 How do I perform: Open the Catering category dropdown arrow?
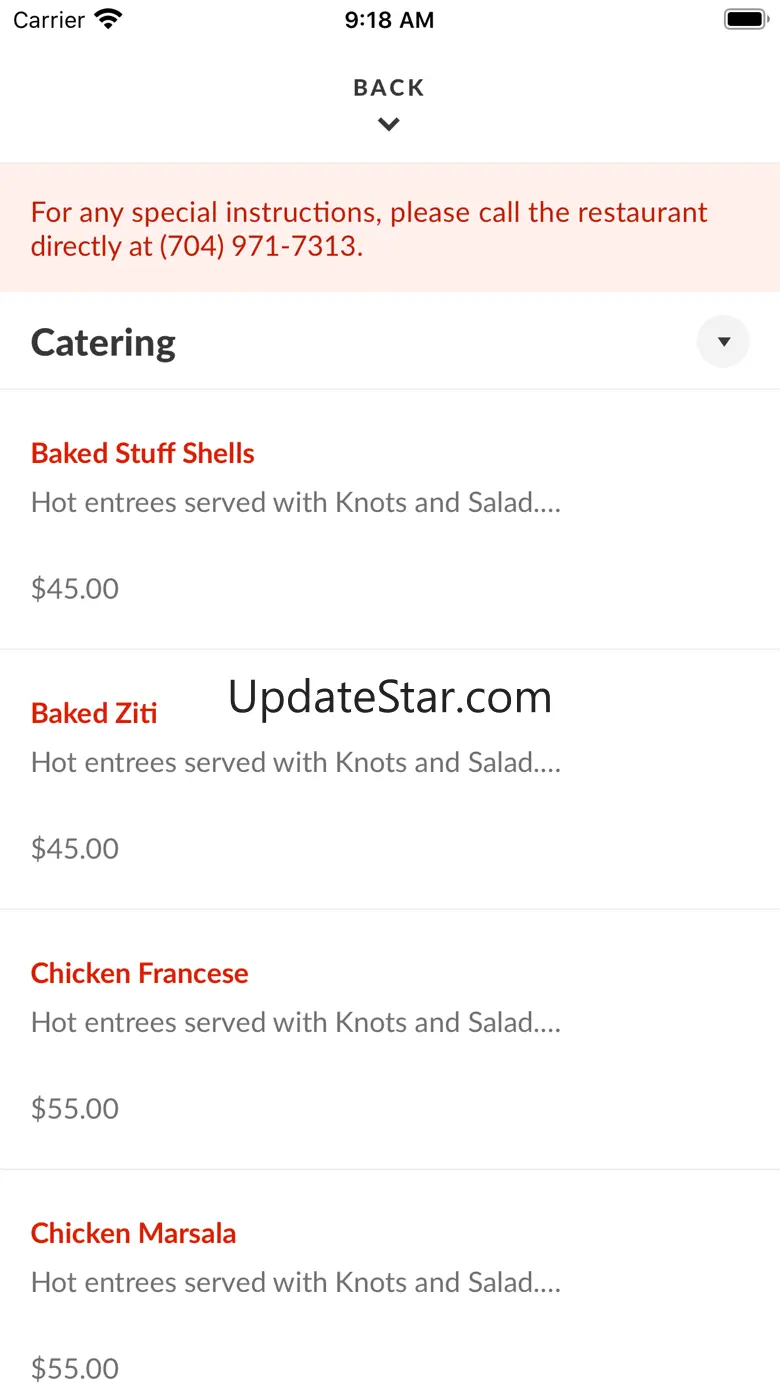(723, 342)
